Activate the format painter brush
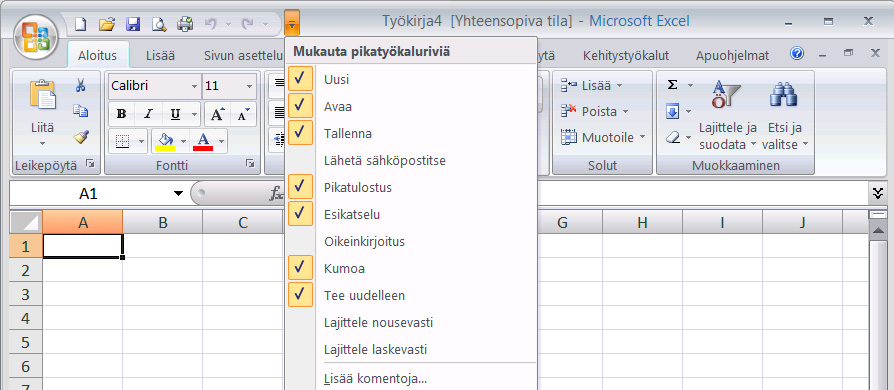 tap(80, 137)
